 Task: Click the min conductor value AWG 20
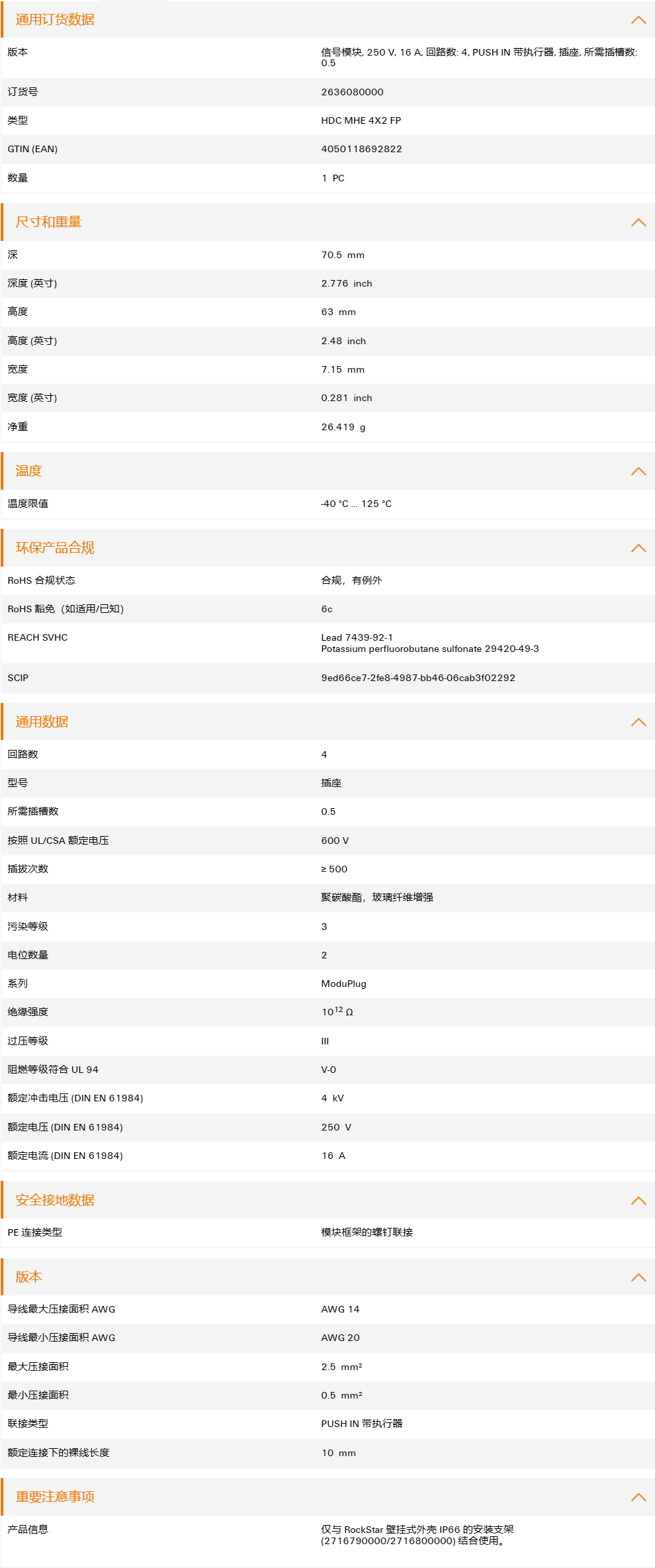click(x=340, y=1338)
